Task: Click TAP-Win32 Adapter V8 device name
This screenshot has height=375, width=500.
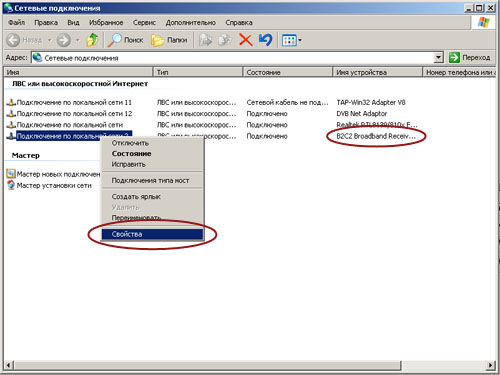Action: coord(371,102)
